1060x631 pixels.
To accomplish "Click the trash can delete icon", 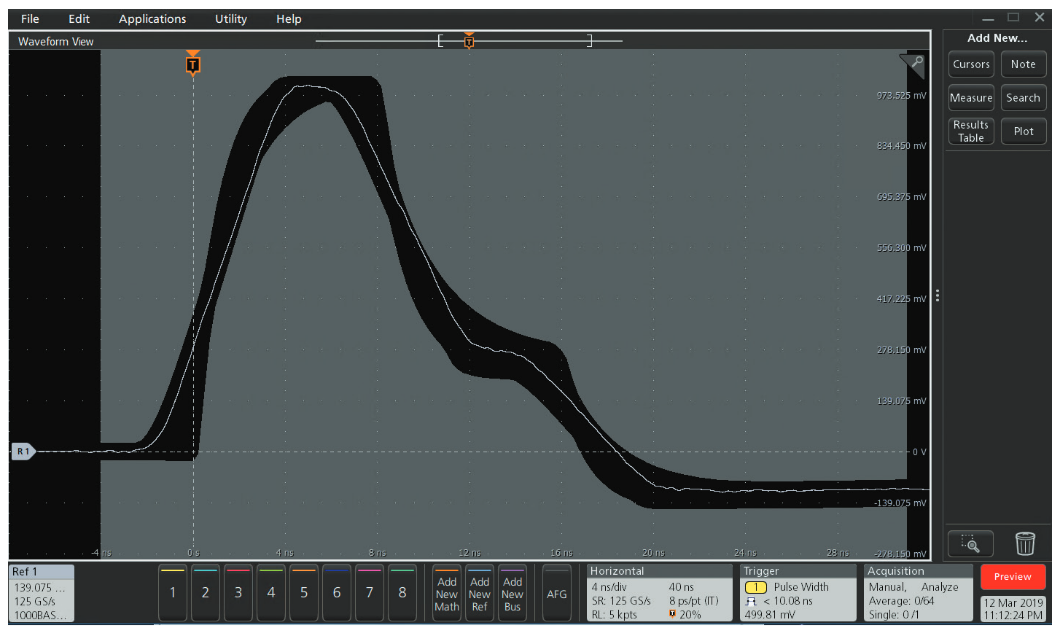I will click(x=1025, y=543).
